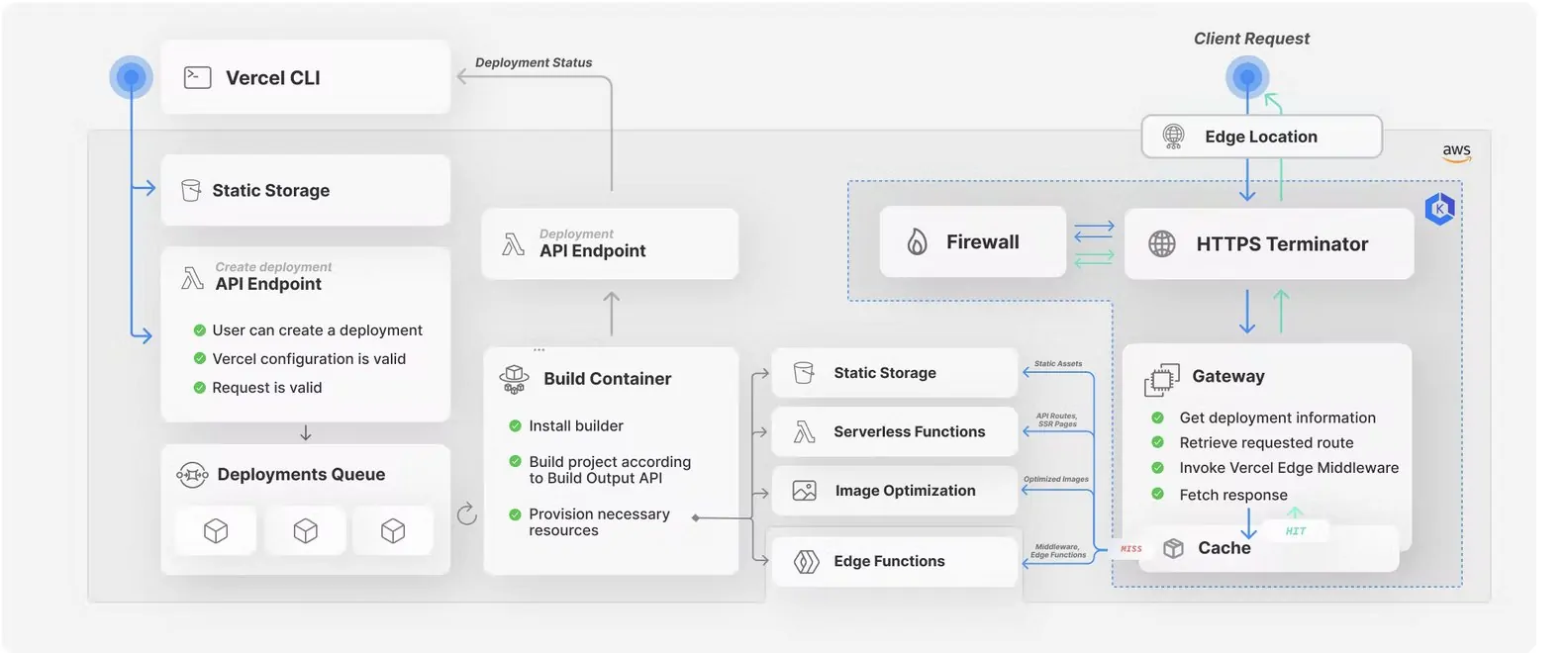This screenshot has width=1568, height=653.
Task: Select the Serverless Functions box
Action: [x=895, y=431]
